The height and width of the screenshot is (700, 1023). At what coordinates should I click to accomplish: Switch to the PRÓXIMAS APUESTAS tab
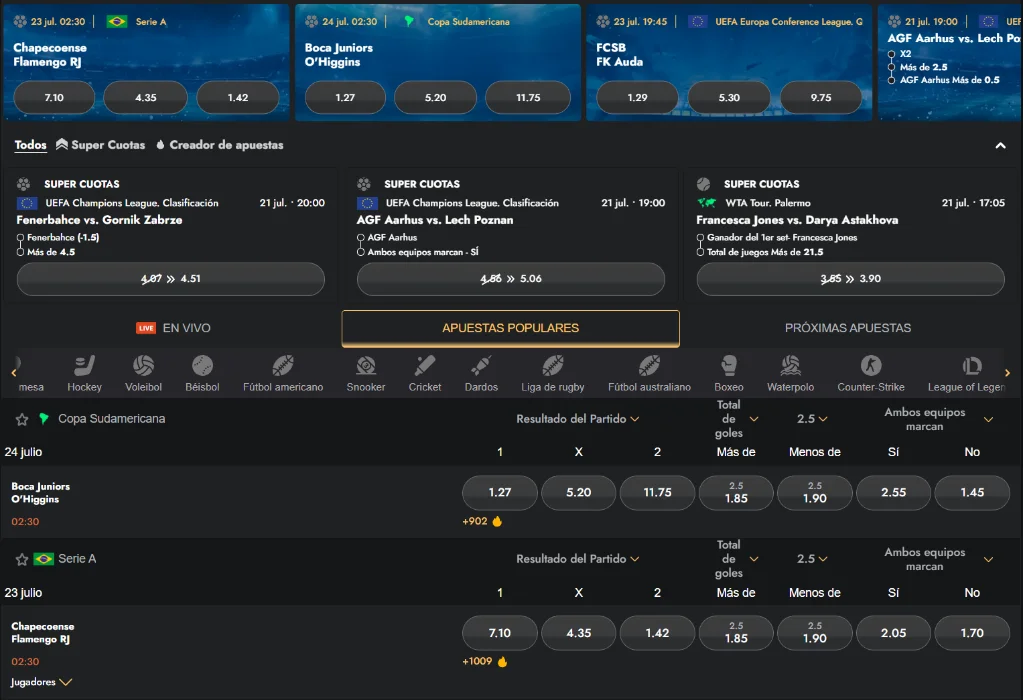tap(848, 328)
